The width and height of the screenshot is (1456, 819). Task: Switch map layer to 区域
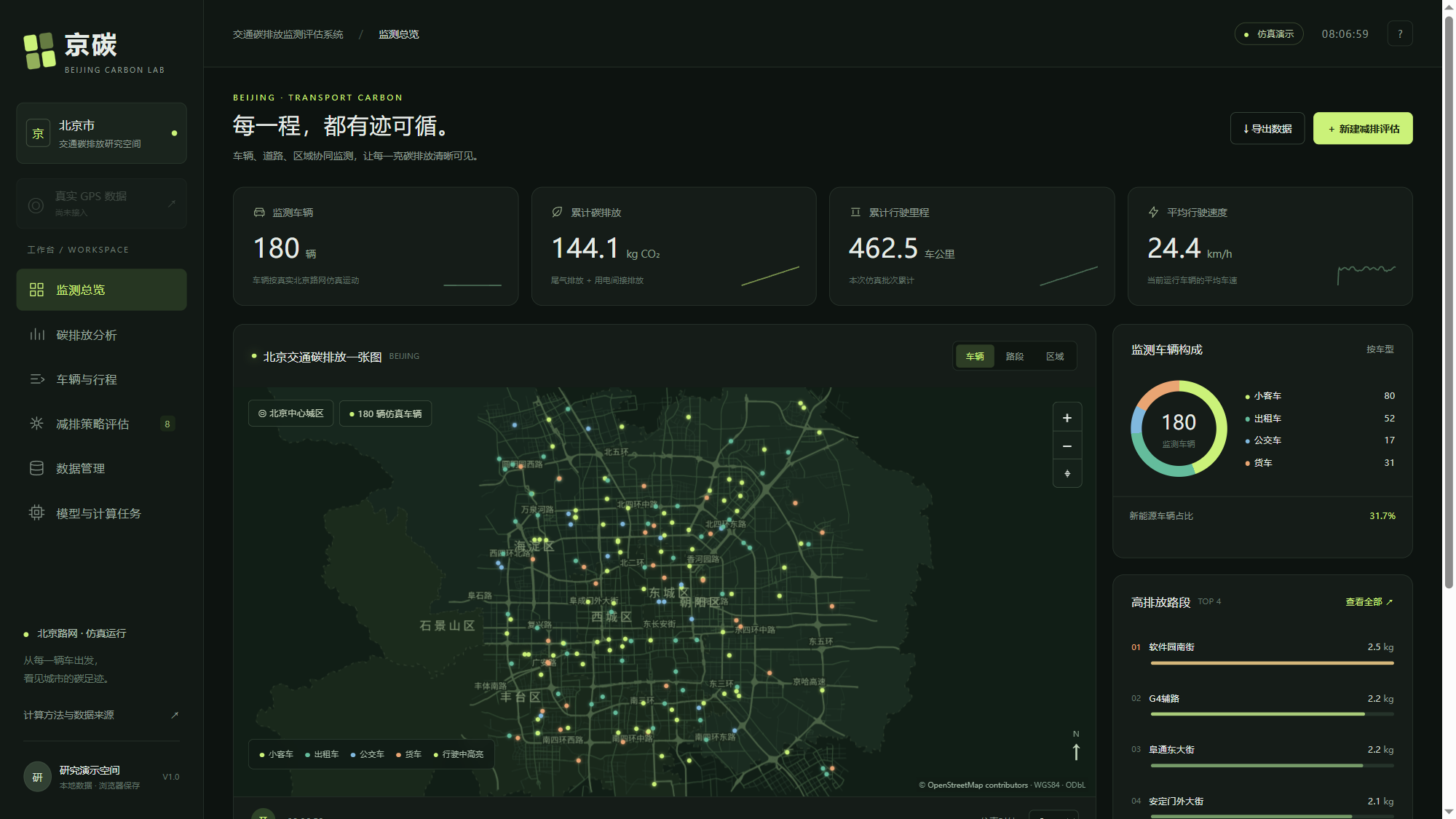(x=1055, y=357)
